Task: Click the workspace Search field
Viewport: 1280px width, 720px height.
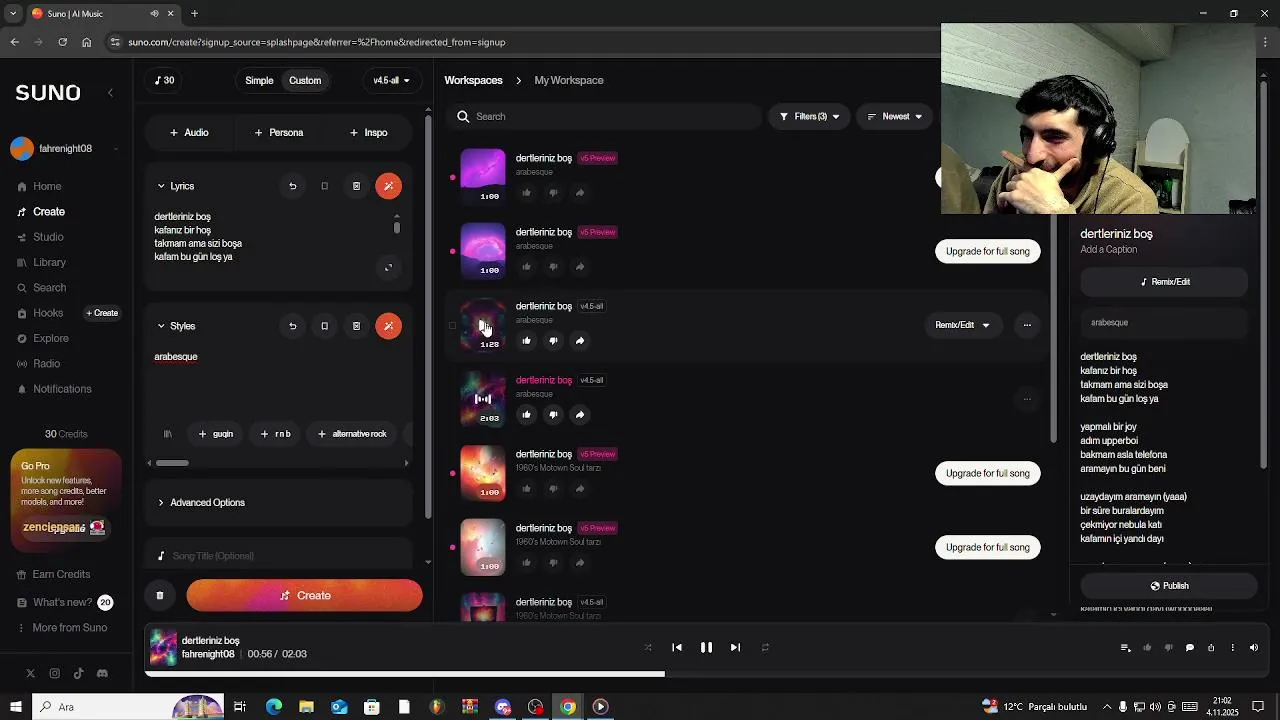Action: click(603, 117)
